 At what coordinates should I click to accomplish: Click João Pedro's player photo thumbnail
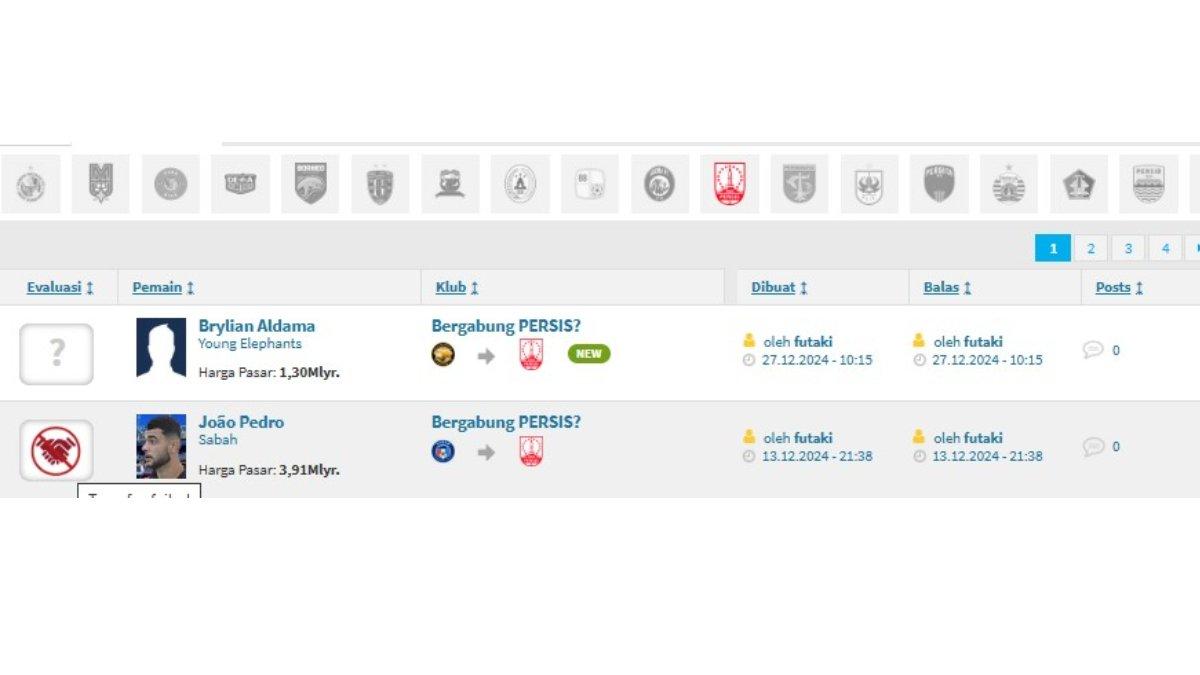pyautogui.click(x=161, y=446)
